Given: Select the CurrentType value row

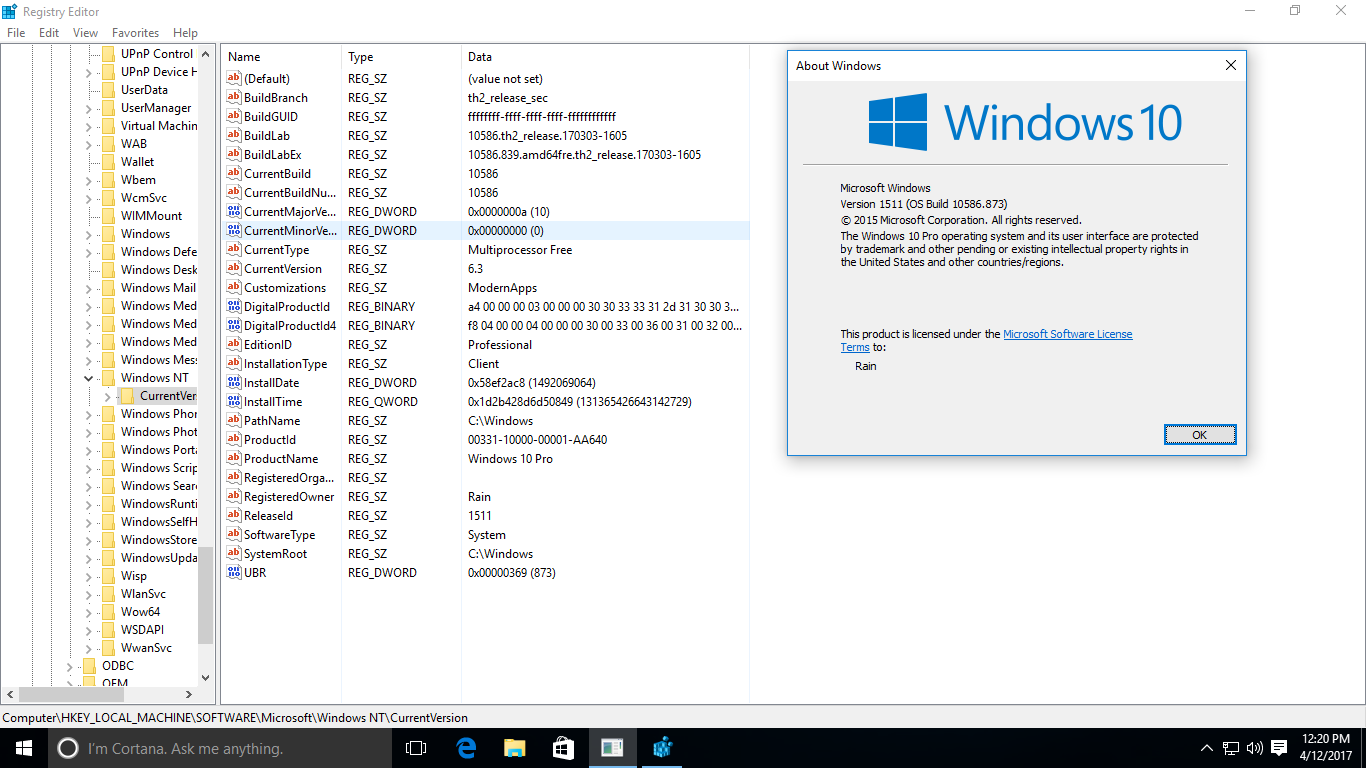Looking at the screenshot, I should tap(487, 250).
